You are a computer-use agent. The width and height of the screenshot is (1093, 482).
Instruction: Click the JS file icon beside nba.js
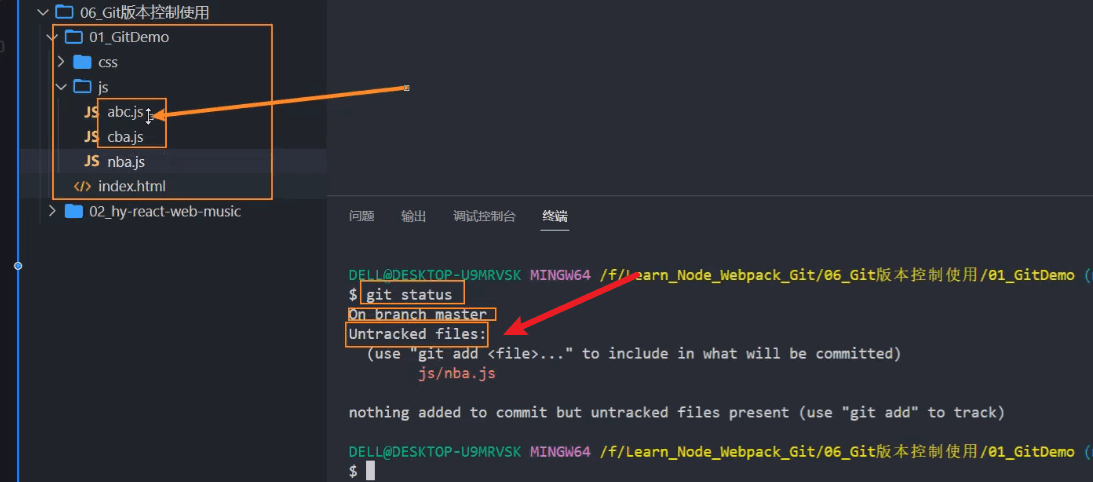click(91, 161)
